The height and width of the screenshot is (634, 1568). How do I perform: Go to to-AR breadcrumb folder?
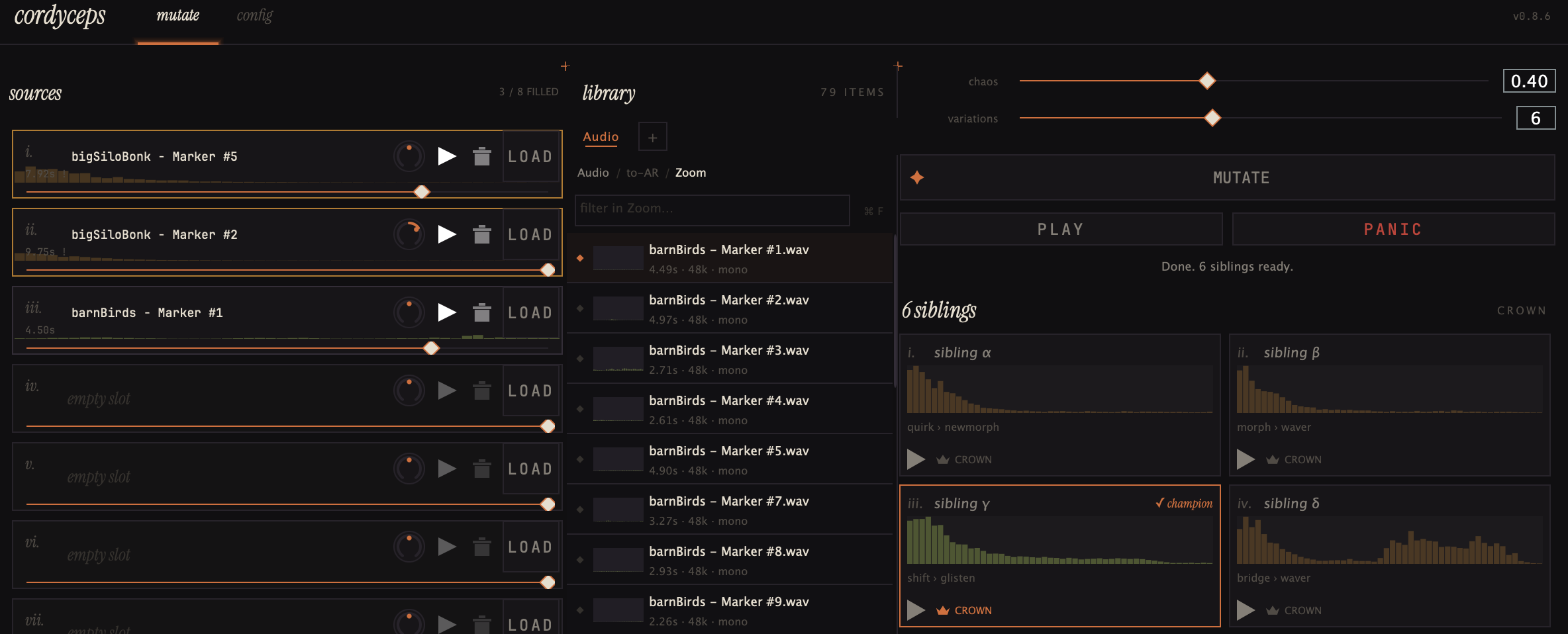[642, 173]
